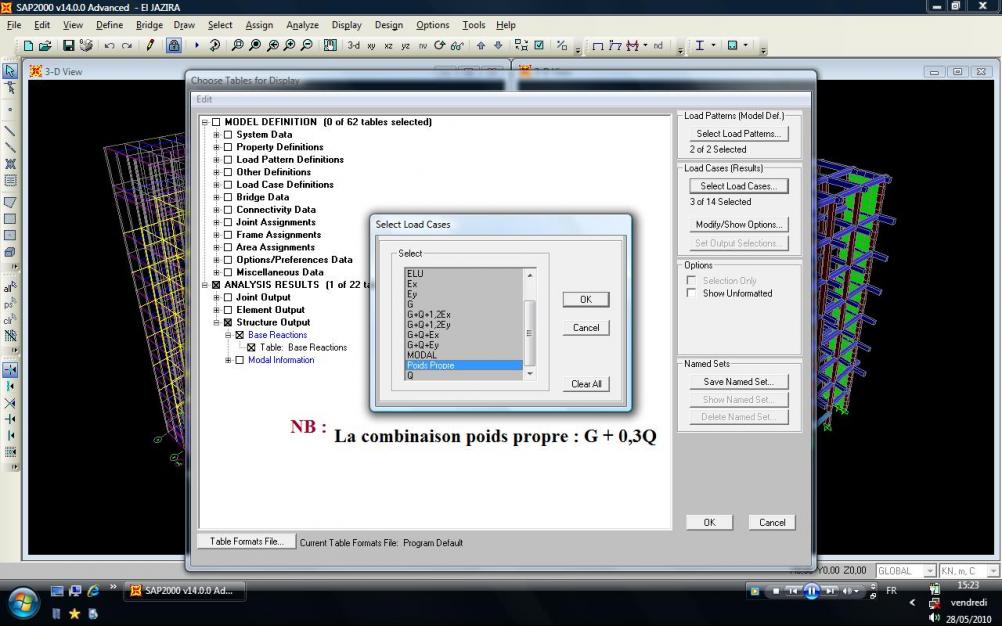Check the Element Output checkbox
Screen dimensions: 1002x626
pyautogui.click(x=227, y=310)
